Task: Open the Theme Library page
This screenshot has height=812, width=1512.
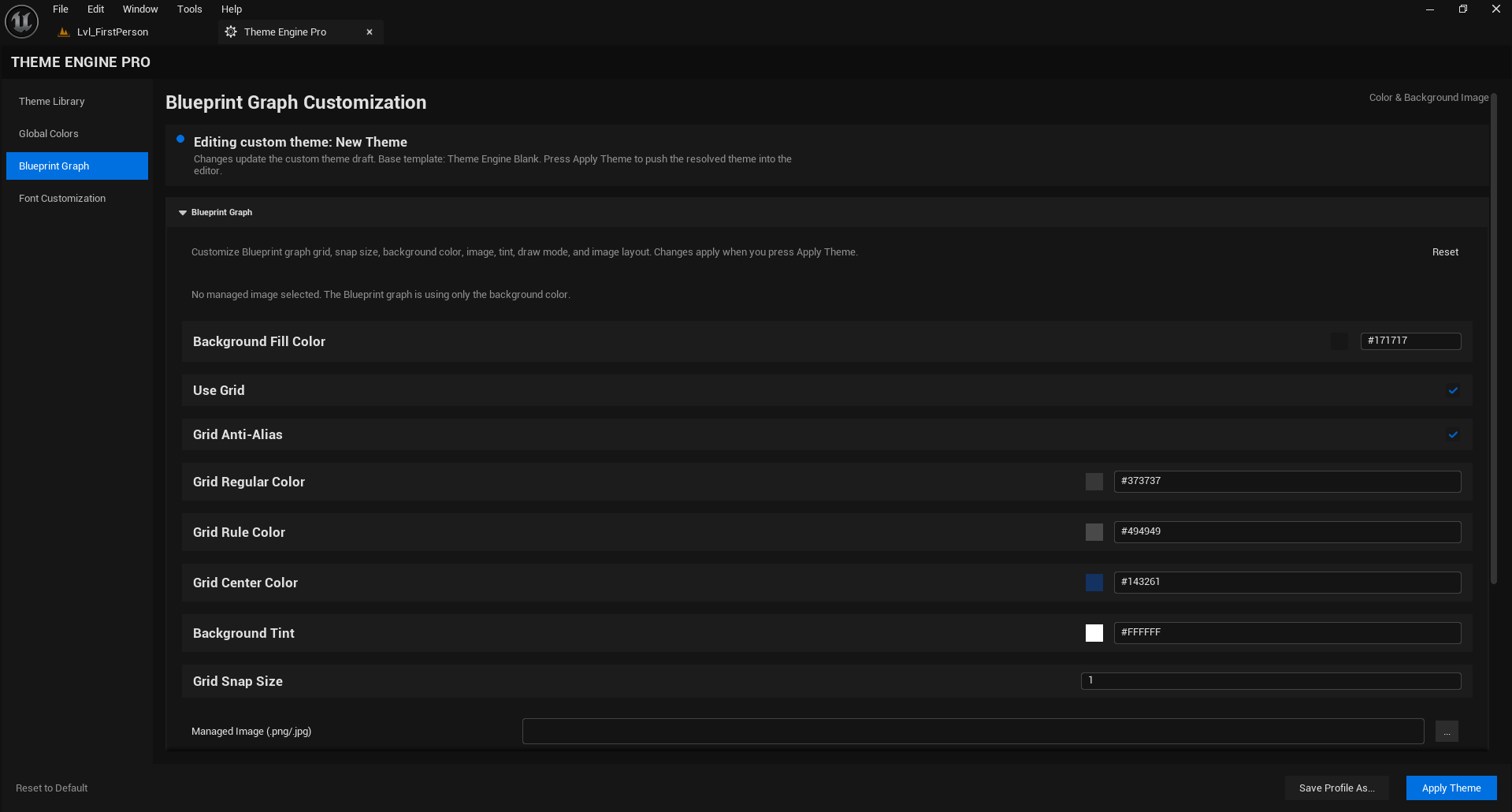Action: pyautogui.click(x=77, y=102)
